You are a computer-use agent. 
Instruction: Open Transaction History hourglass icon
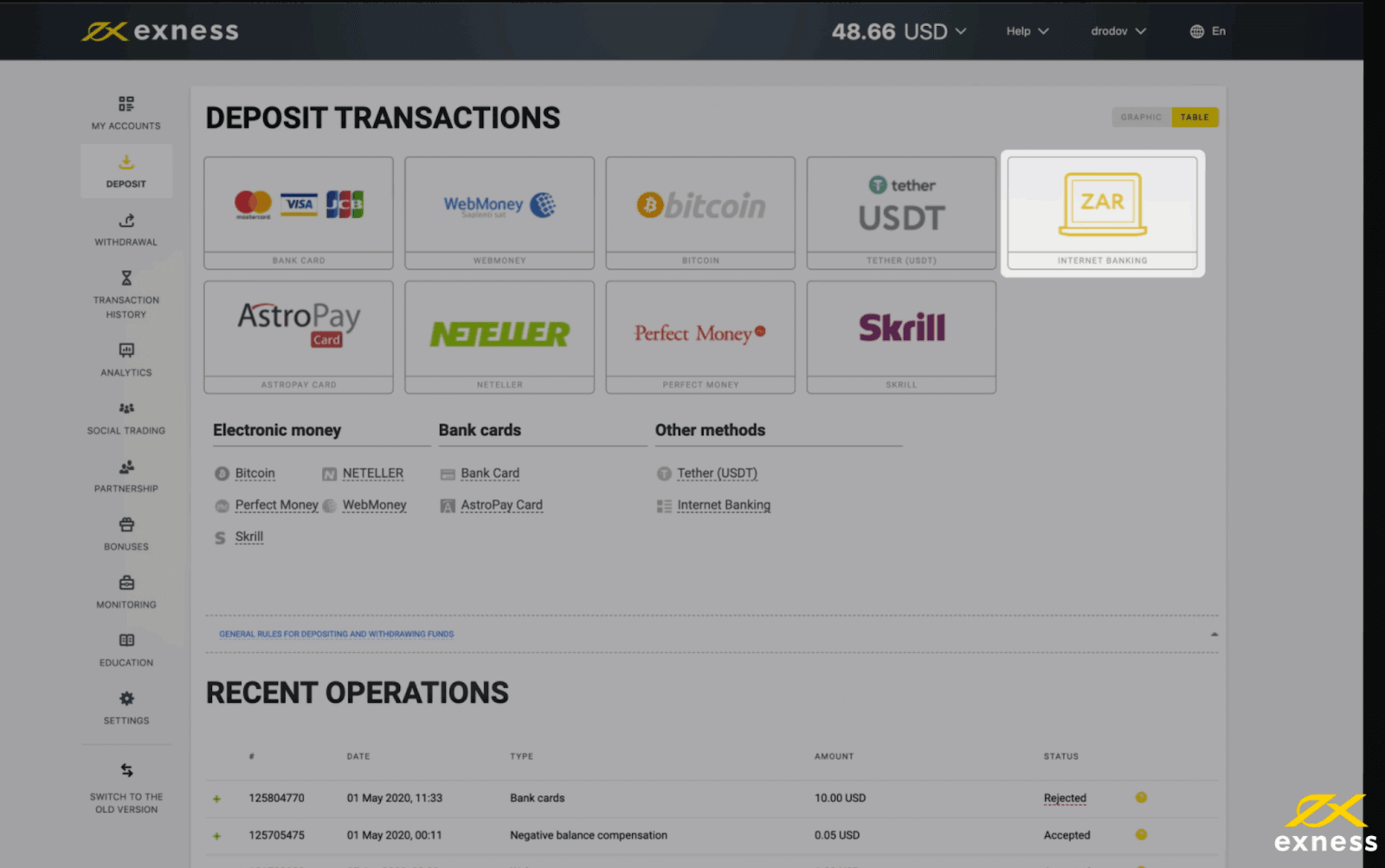[x=126, y=278]
